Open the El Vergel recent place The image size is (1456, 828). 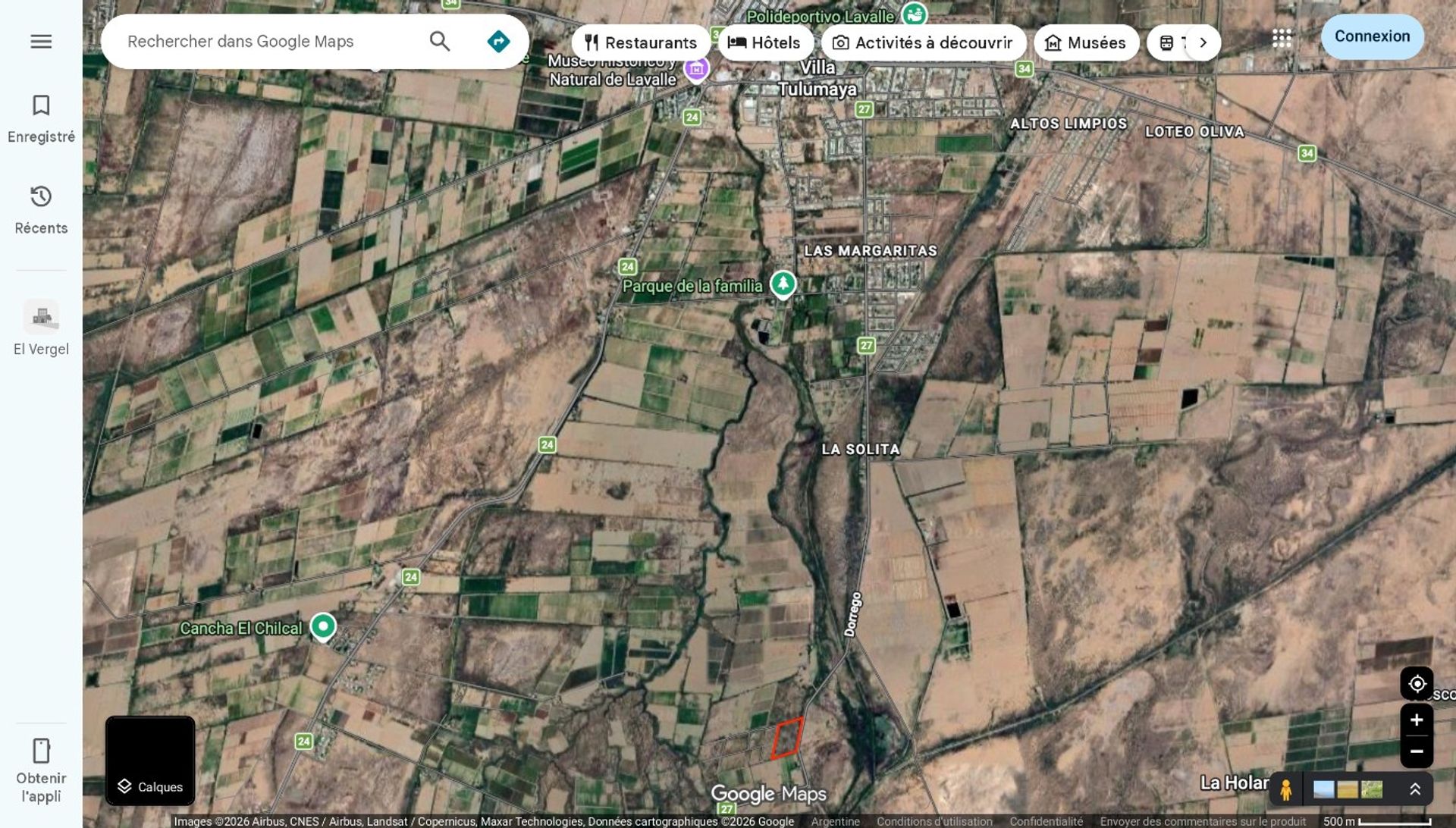tap(41, 328)
